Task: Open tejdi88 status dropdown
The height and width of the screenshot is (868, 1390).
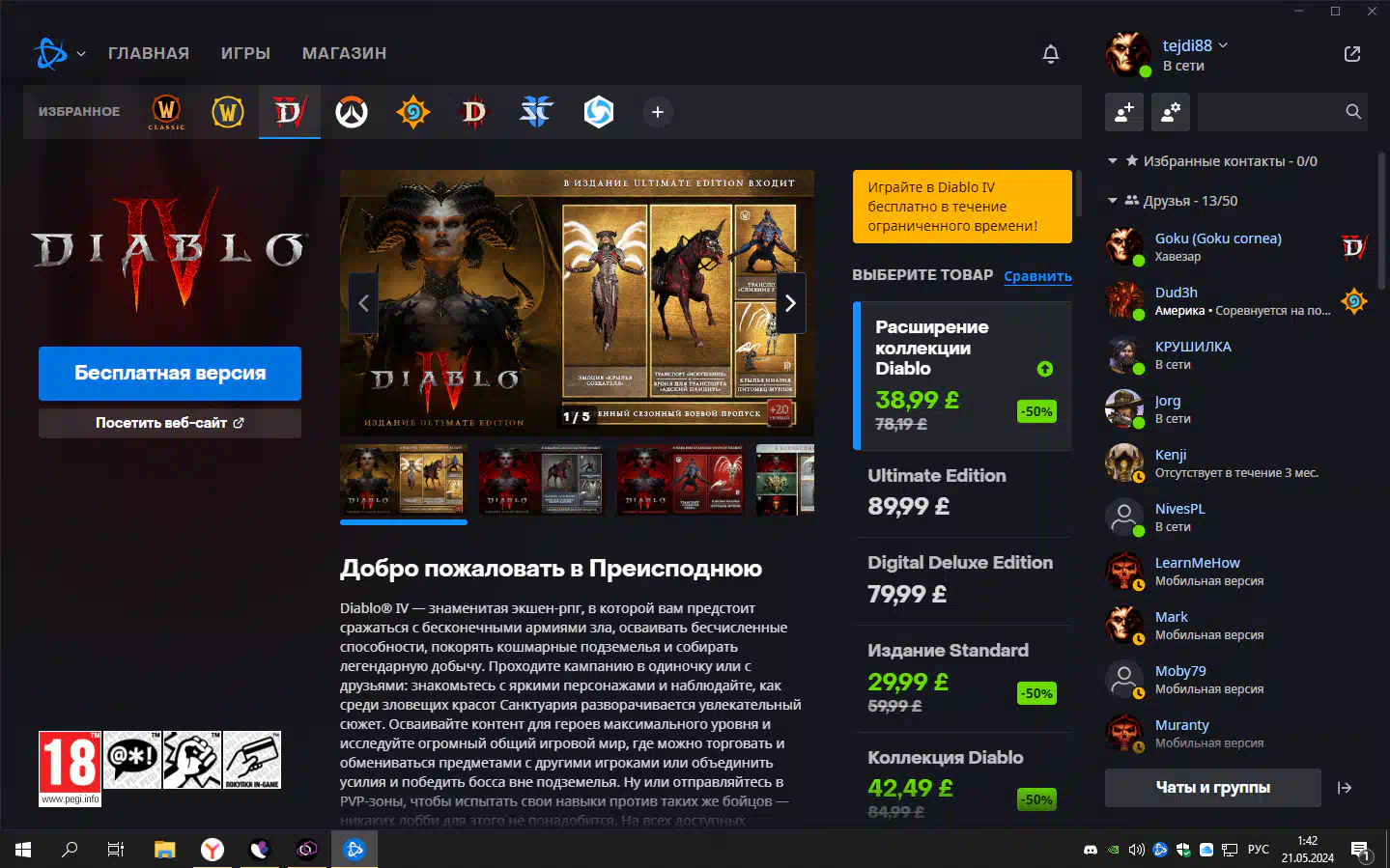Action: point(1223,45)
